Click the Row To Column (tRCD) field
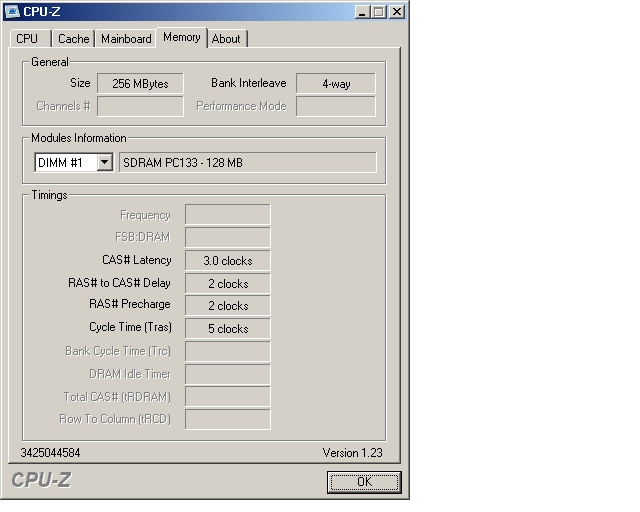The height and width of the screenshot is (512, 640). pyautogui.click(x=228, y=419)
